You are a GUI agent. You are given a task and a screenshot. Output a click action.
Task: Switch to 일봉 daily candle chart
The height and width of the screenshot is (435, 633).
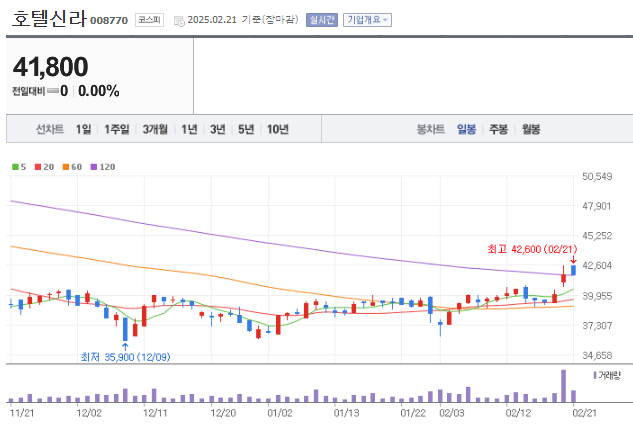point(466,129)
